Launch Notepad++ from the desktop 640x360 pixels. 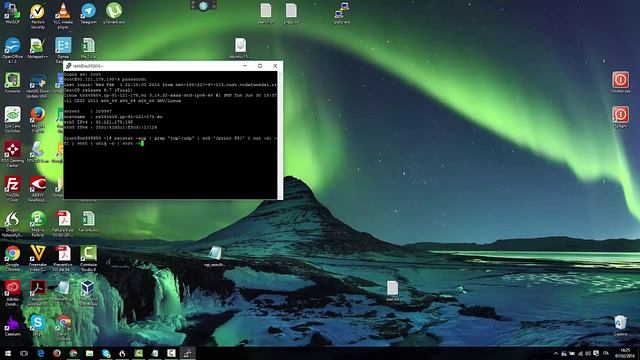[38, 48]
